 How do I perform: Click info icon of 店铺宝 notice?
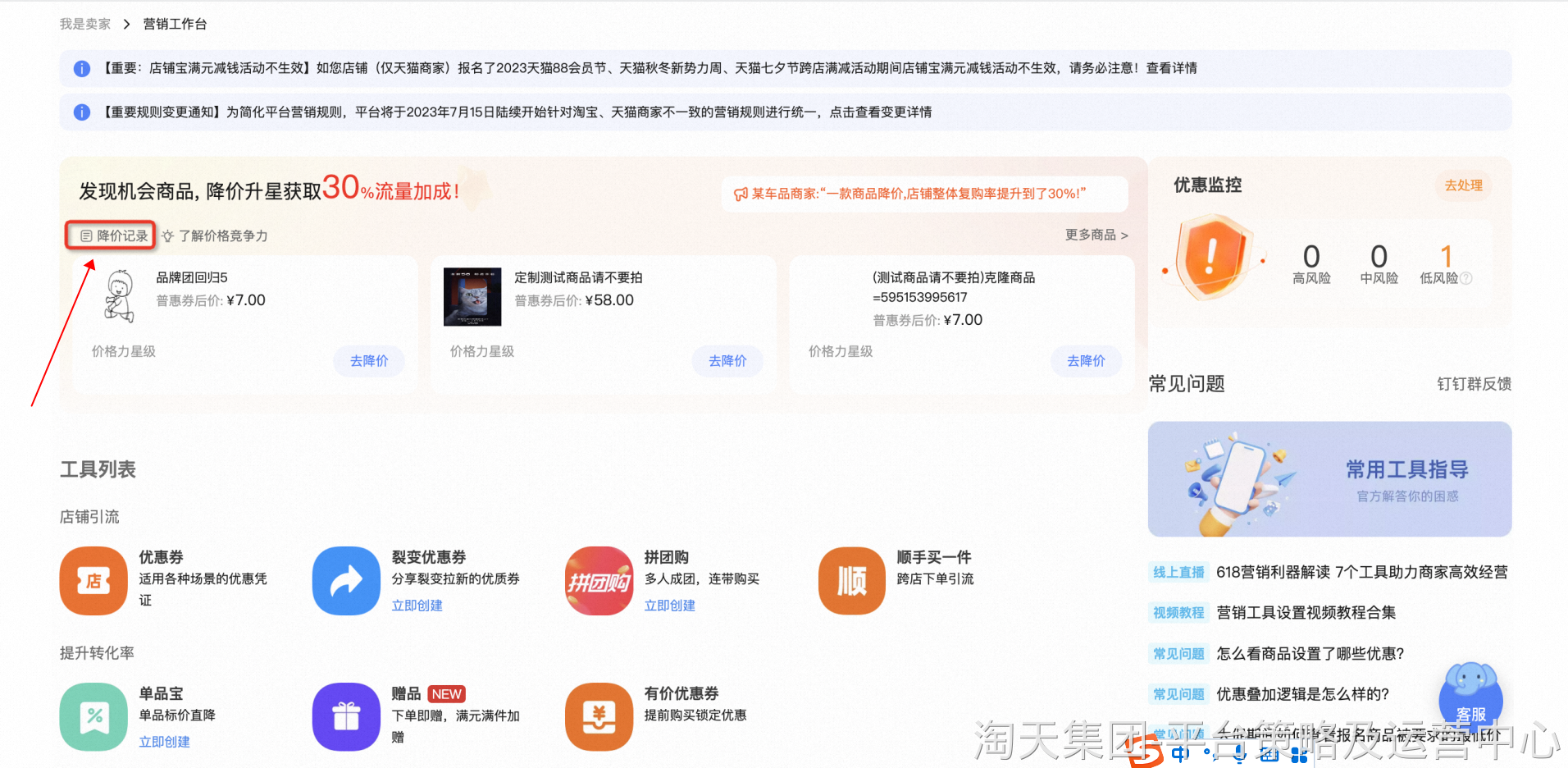82,68
